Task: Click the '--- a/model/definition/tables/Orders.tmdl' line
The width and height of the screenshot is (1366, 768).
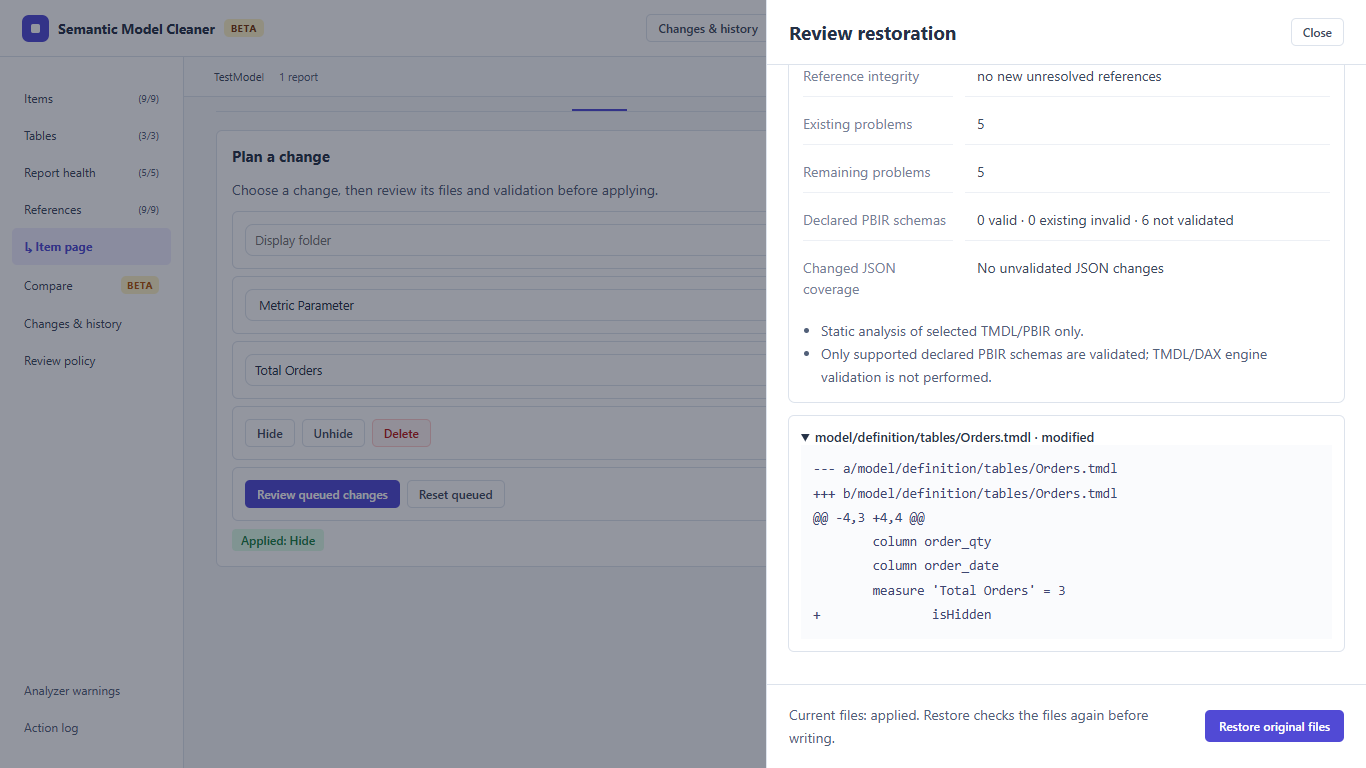Action: pos(965,469)
